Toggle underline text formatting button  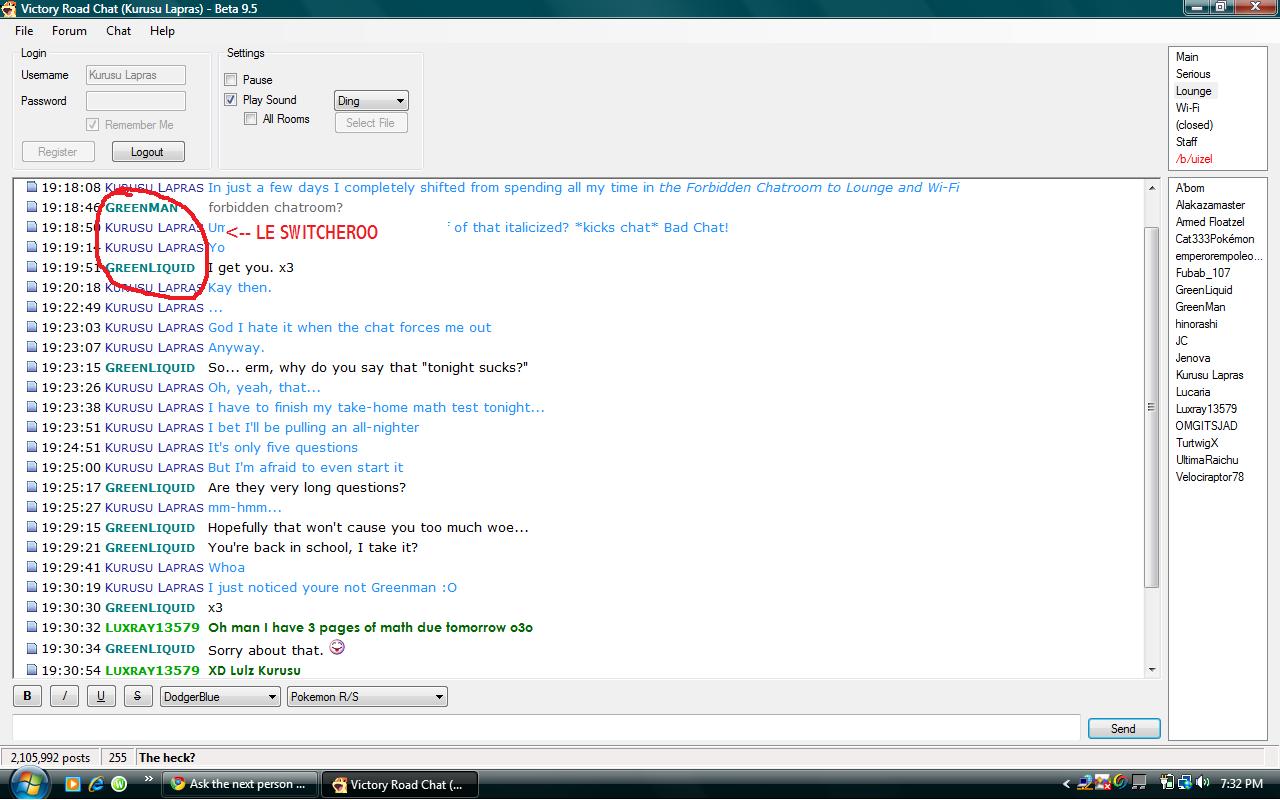pyautogui.click(x=100, y=697)
